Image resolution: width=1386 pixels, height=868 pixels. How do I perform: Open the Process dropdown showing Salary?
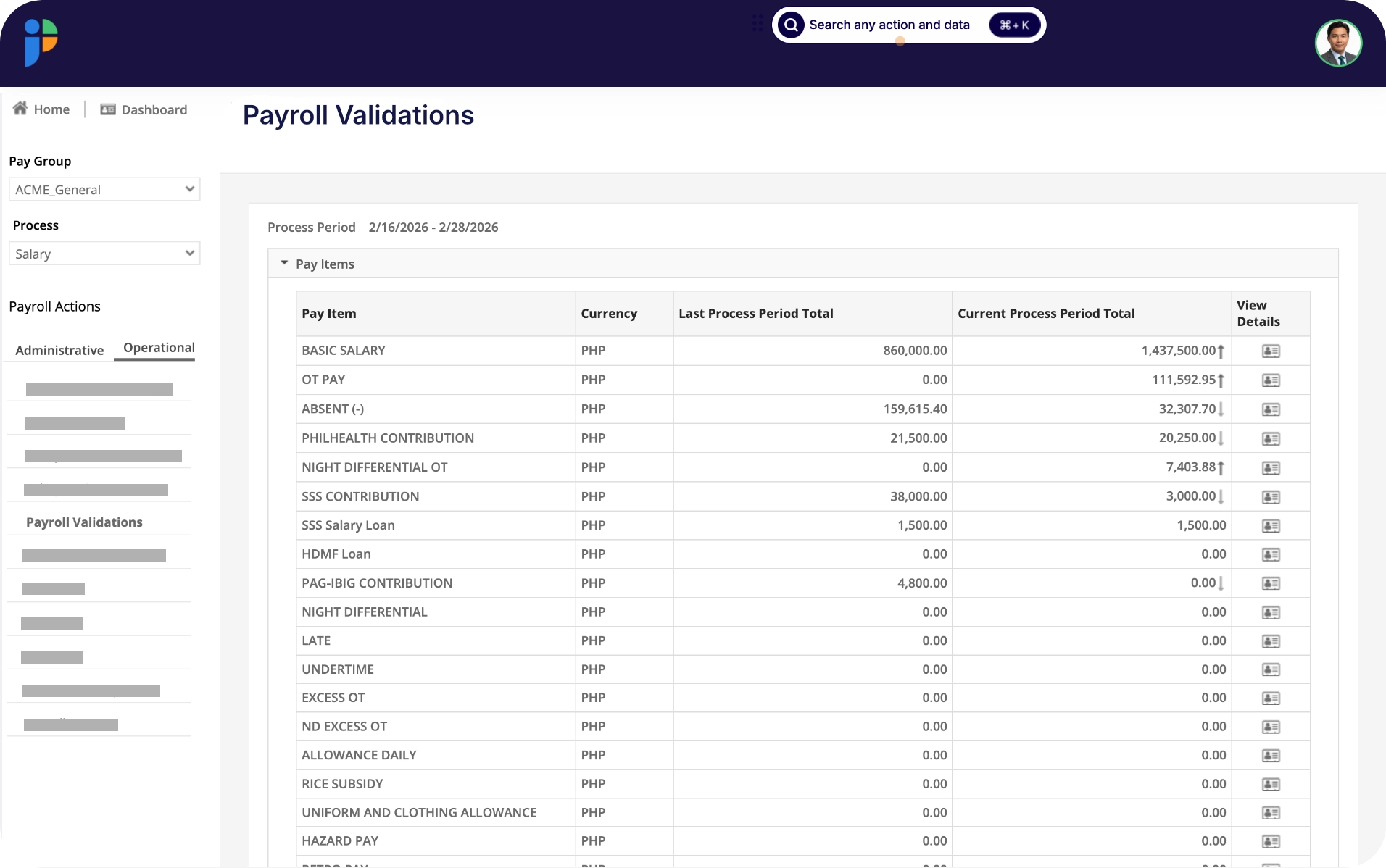click(x=104, y=254)
